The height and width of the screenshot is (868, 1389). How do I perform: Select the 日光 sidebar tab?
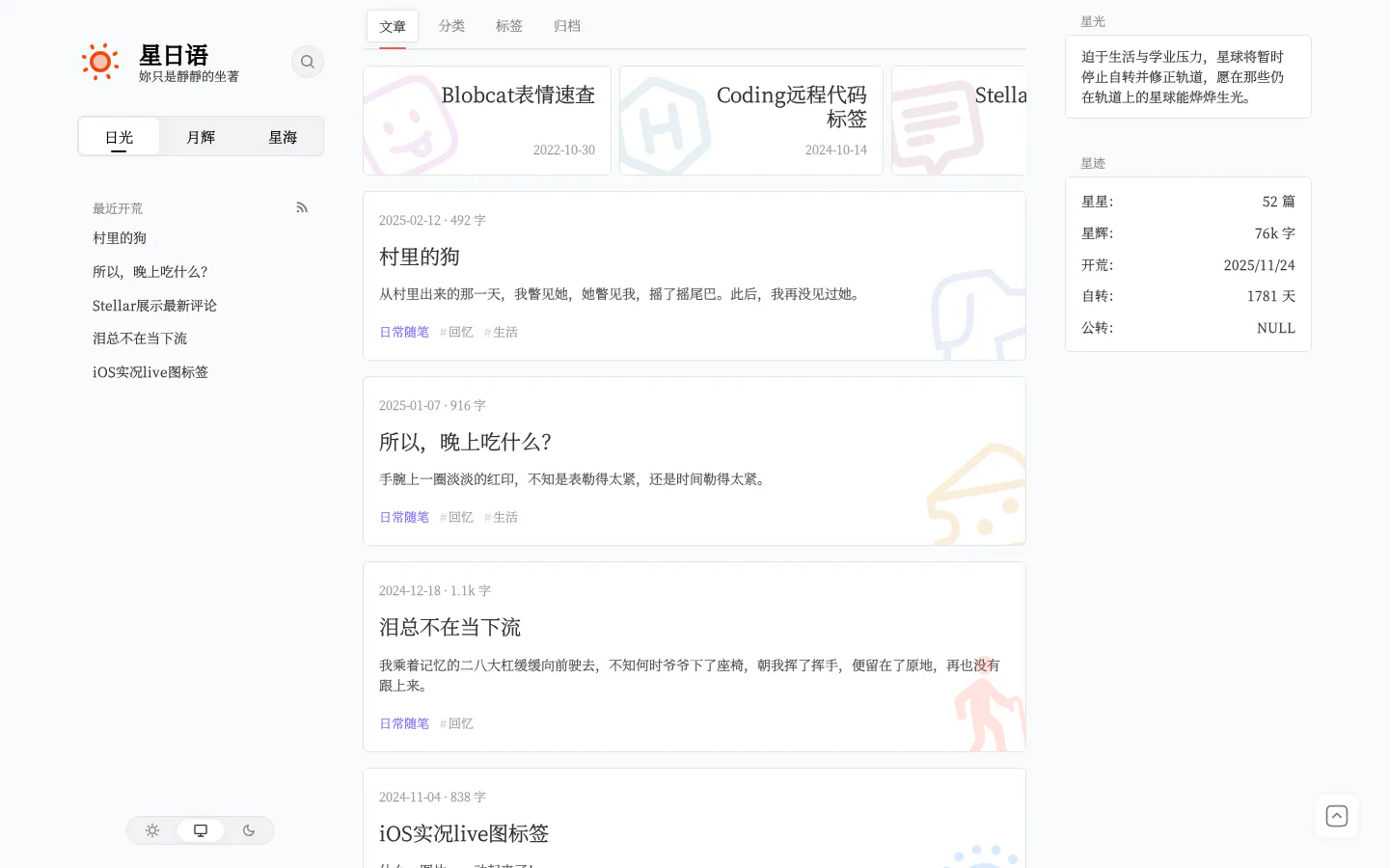tap(120, 137)
